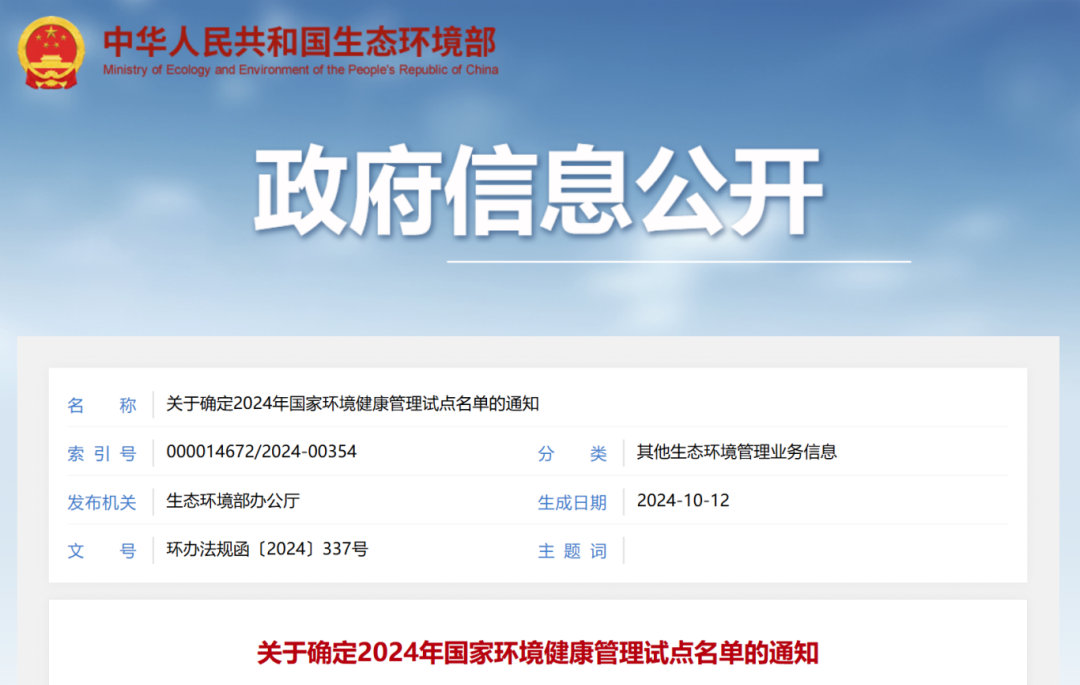This screenshot has height=685, width=1080.
Task: Click the English Ministry of Ecology and Environment text
Action: pyautogui.click(x=299, y=70)
